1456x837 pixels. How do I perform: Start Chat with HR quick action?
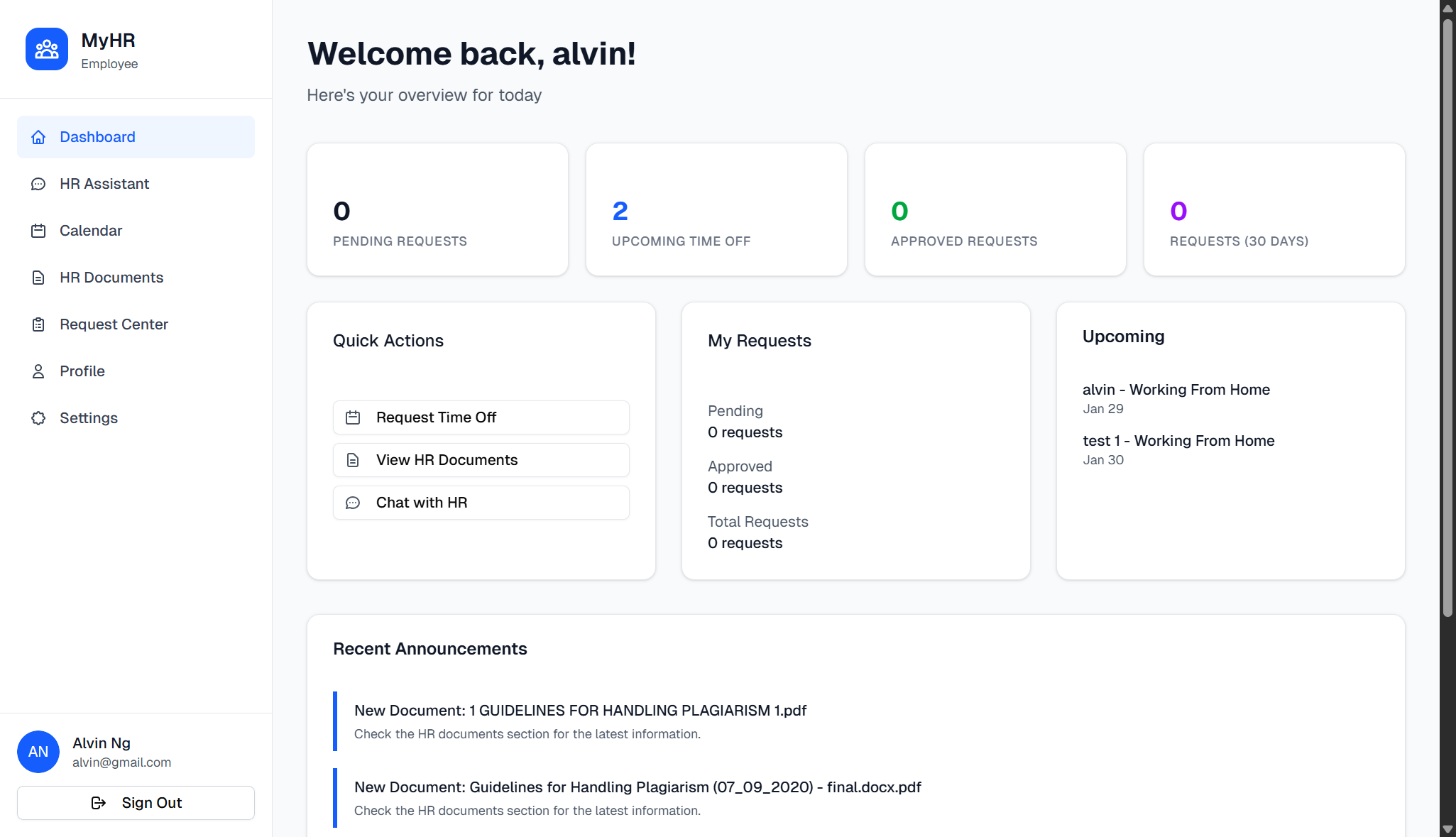point(481,503)
